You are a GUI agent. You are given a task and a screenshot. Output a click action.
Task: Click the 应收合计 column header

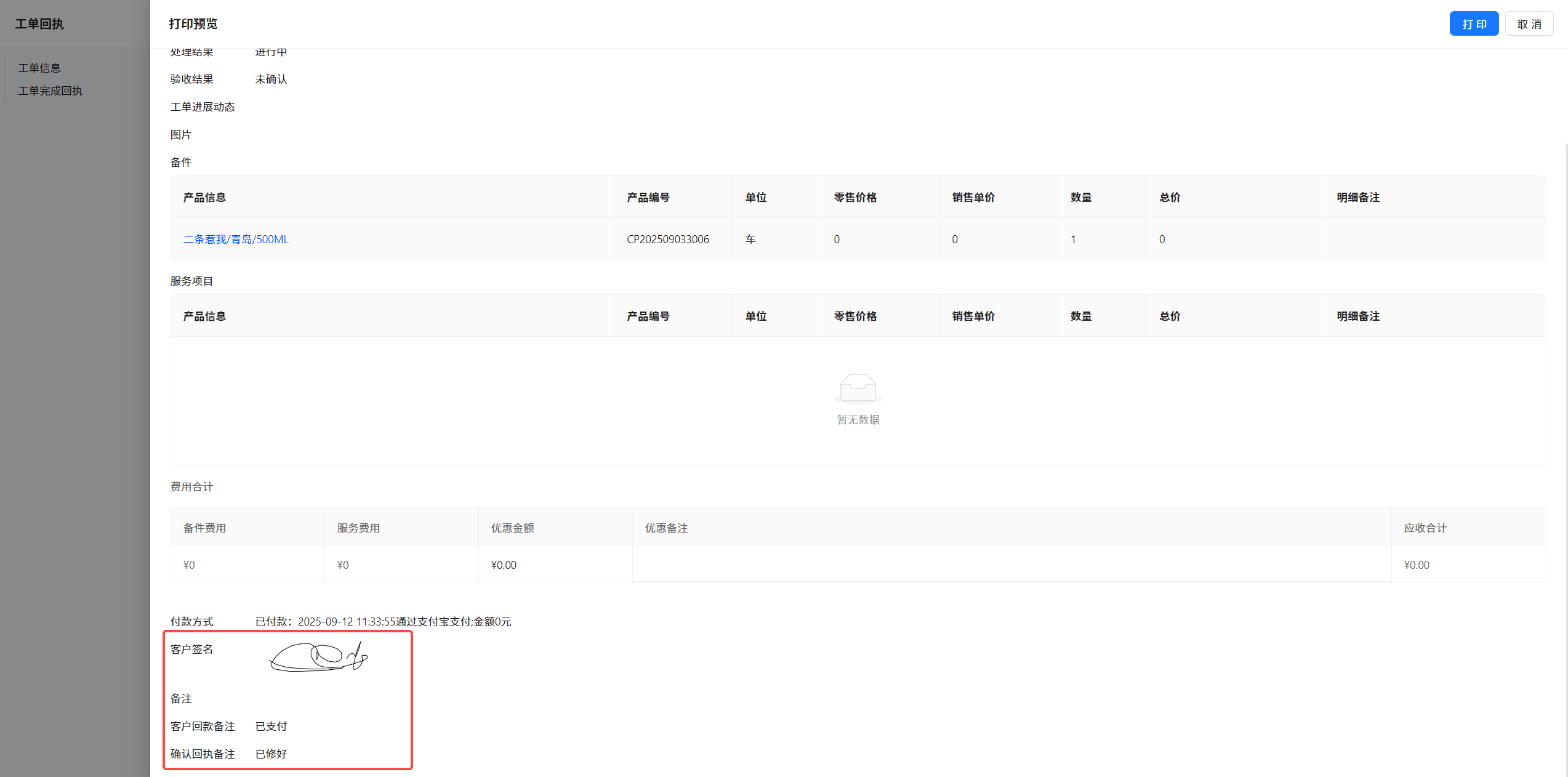1425,528
